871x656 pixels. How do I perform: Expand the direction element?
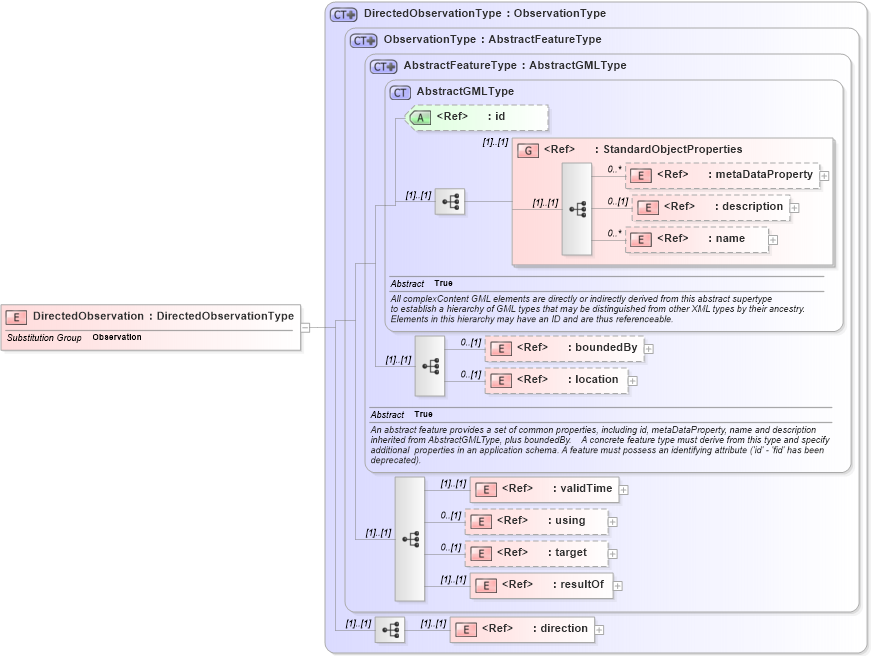(x=597, y=629)
